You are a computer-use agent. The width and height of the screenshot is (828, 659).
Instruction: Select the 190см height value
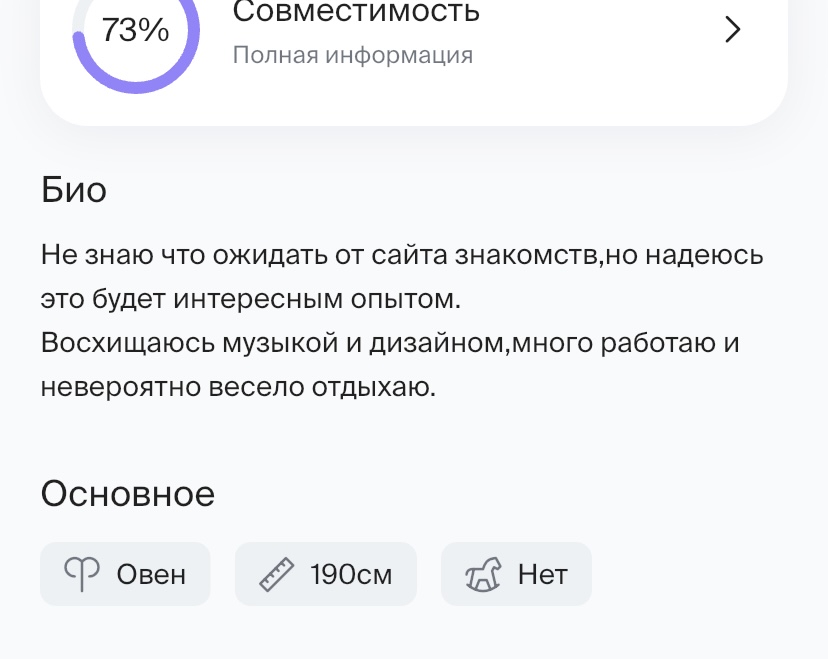(x=351, y=575)
